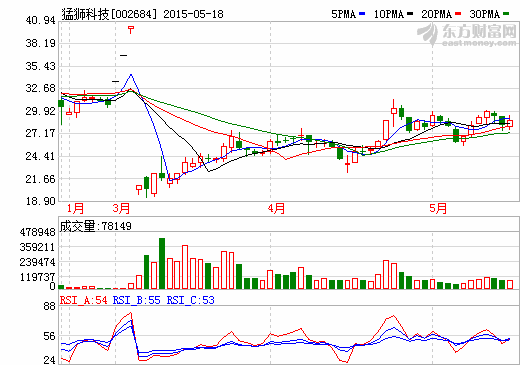
Task: Click the 359211 volume axis value
Action: [x=38, y=247]
